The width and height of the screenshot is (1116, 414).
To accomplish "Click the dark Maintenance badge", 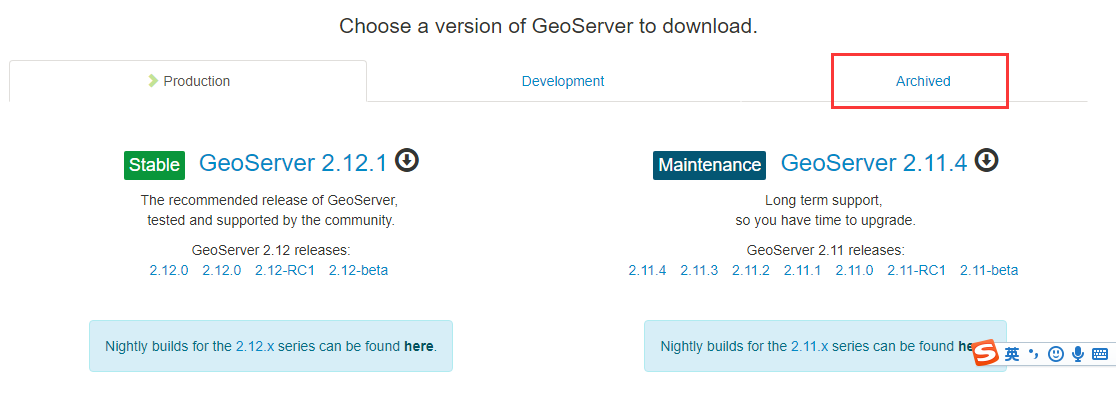I will [710, 165].
